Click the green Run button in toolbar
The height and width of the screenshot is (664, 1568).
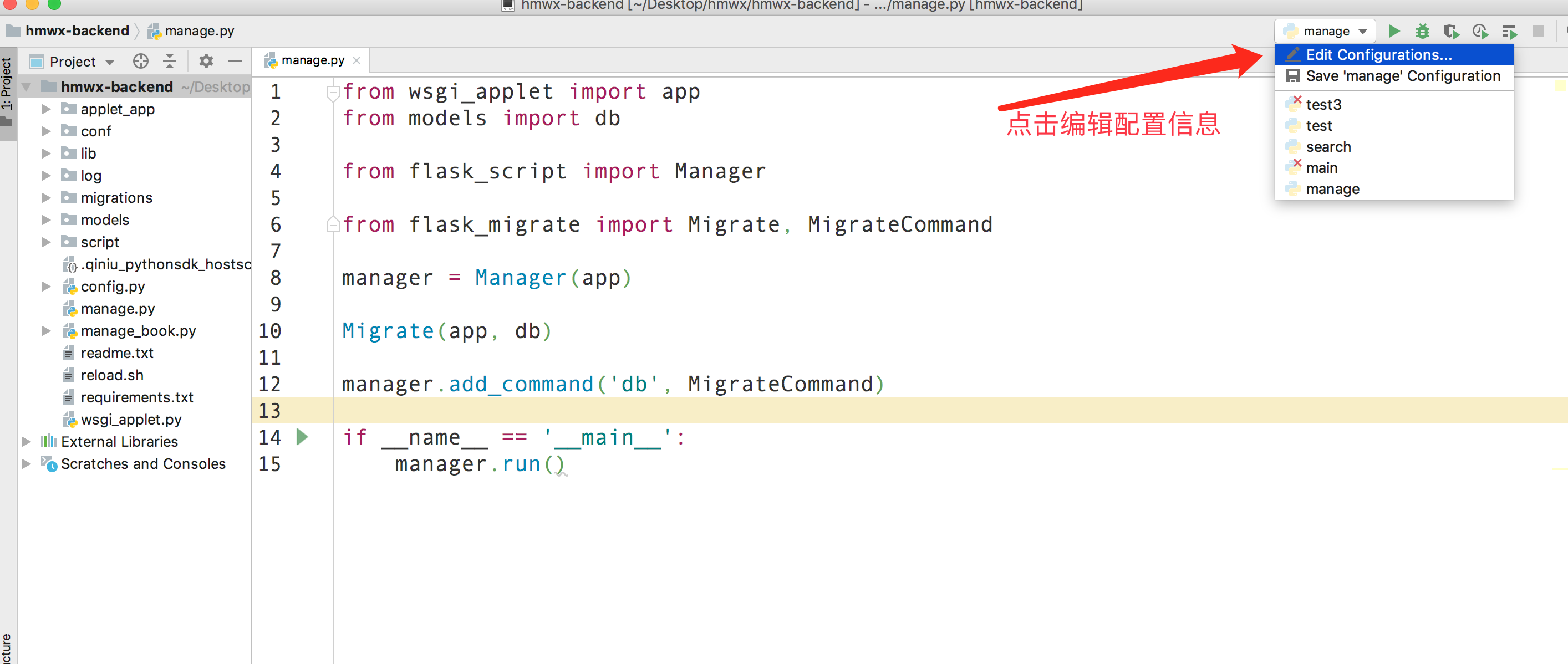pyautogui.click(x=1394, y=31)
